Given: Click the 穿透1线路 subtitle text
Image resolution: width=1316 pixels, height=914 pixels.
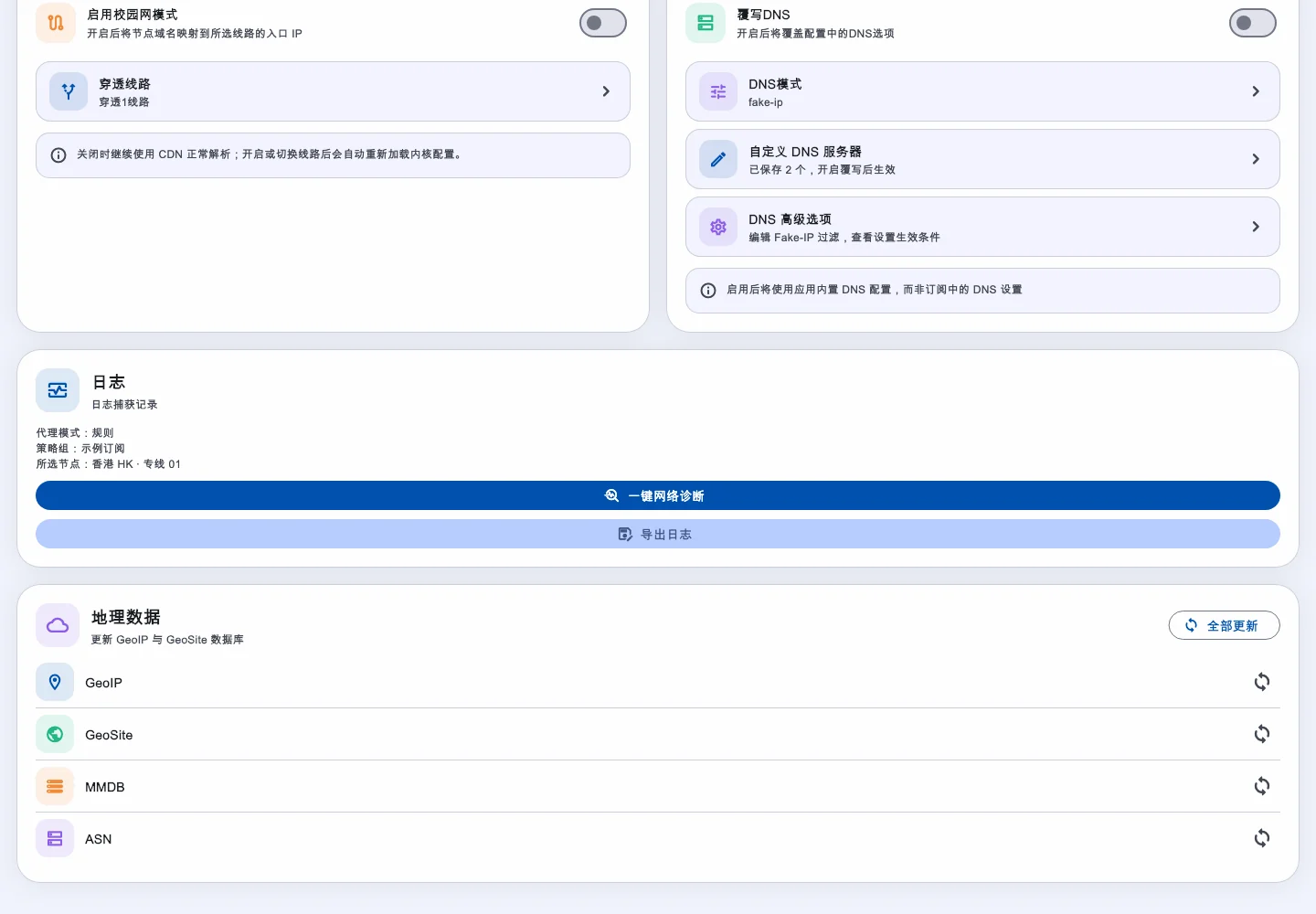Looking at the screenshot, I should point(124,102).
